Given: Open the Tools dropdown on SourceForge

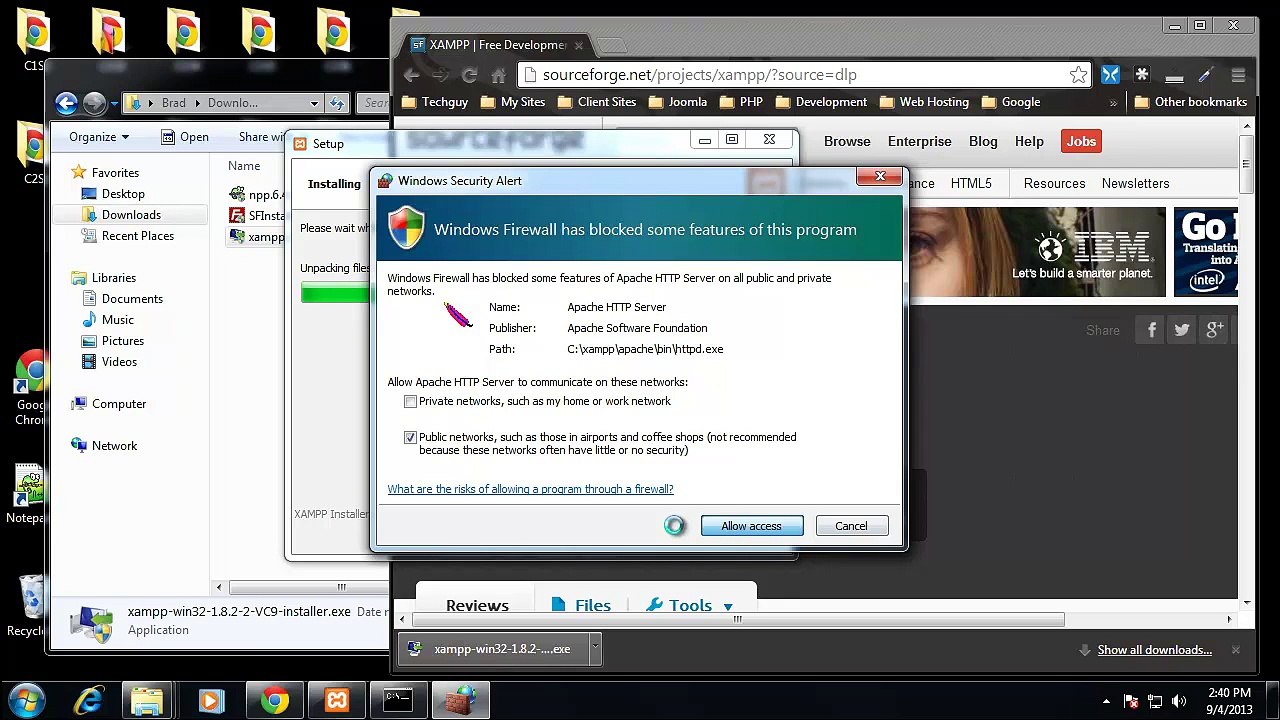Looking at the screenshot, I should coord(690,606).
